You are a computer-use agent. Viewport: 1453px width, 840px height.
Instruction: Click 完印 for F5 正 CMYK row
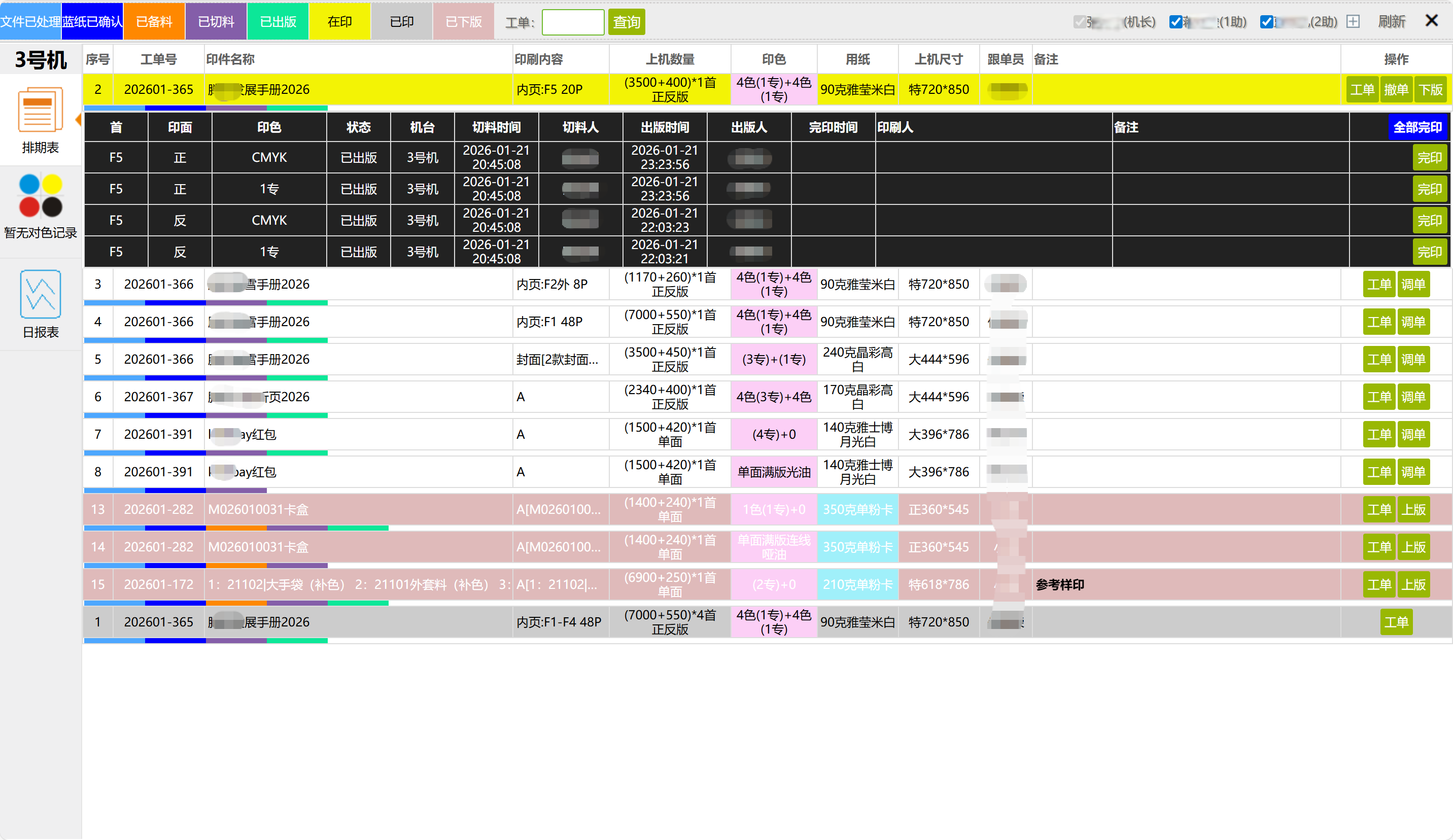pos(1429,157)
